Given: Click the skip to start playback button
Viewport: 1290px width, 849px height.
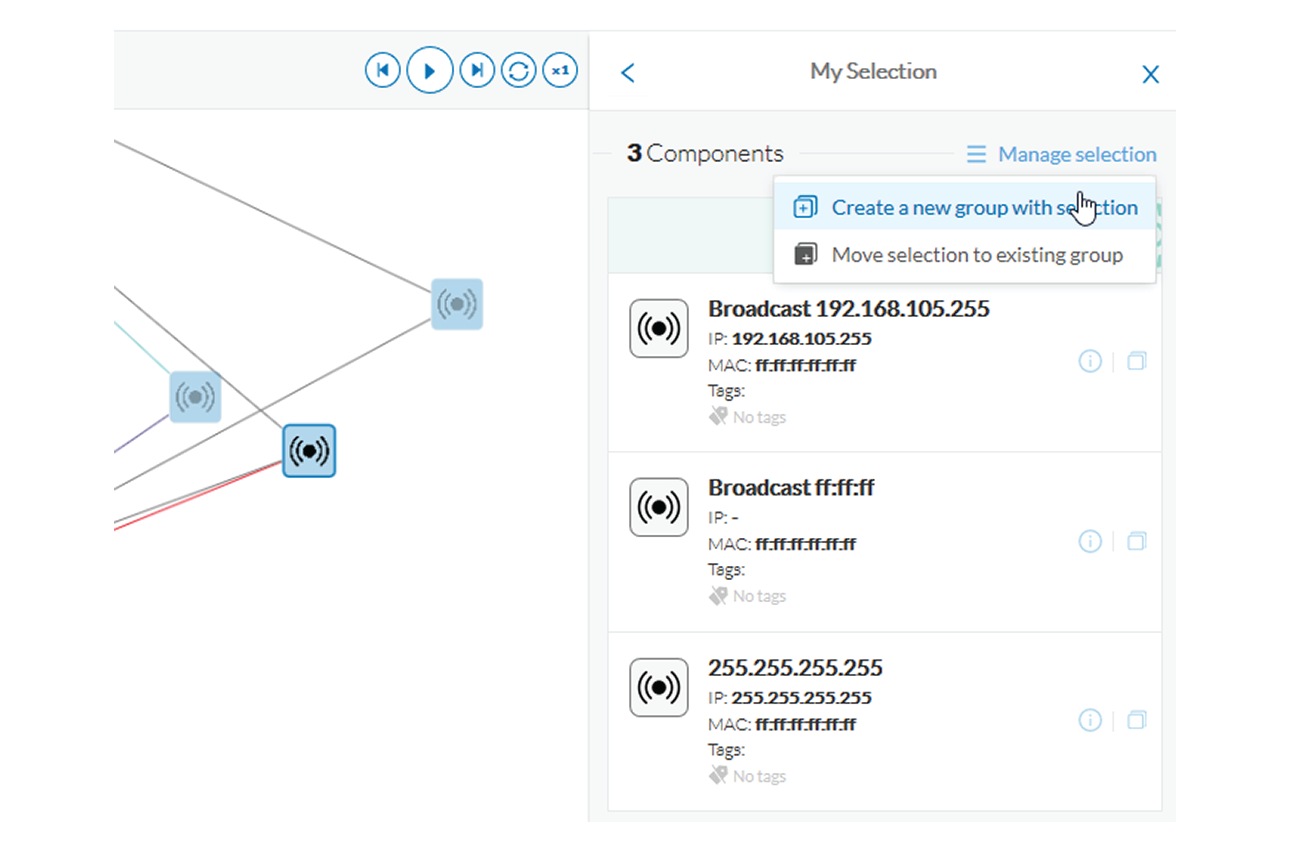Looking at the screenshot, I should click(x=382, y=71).
